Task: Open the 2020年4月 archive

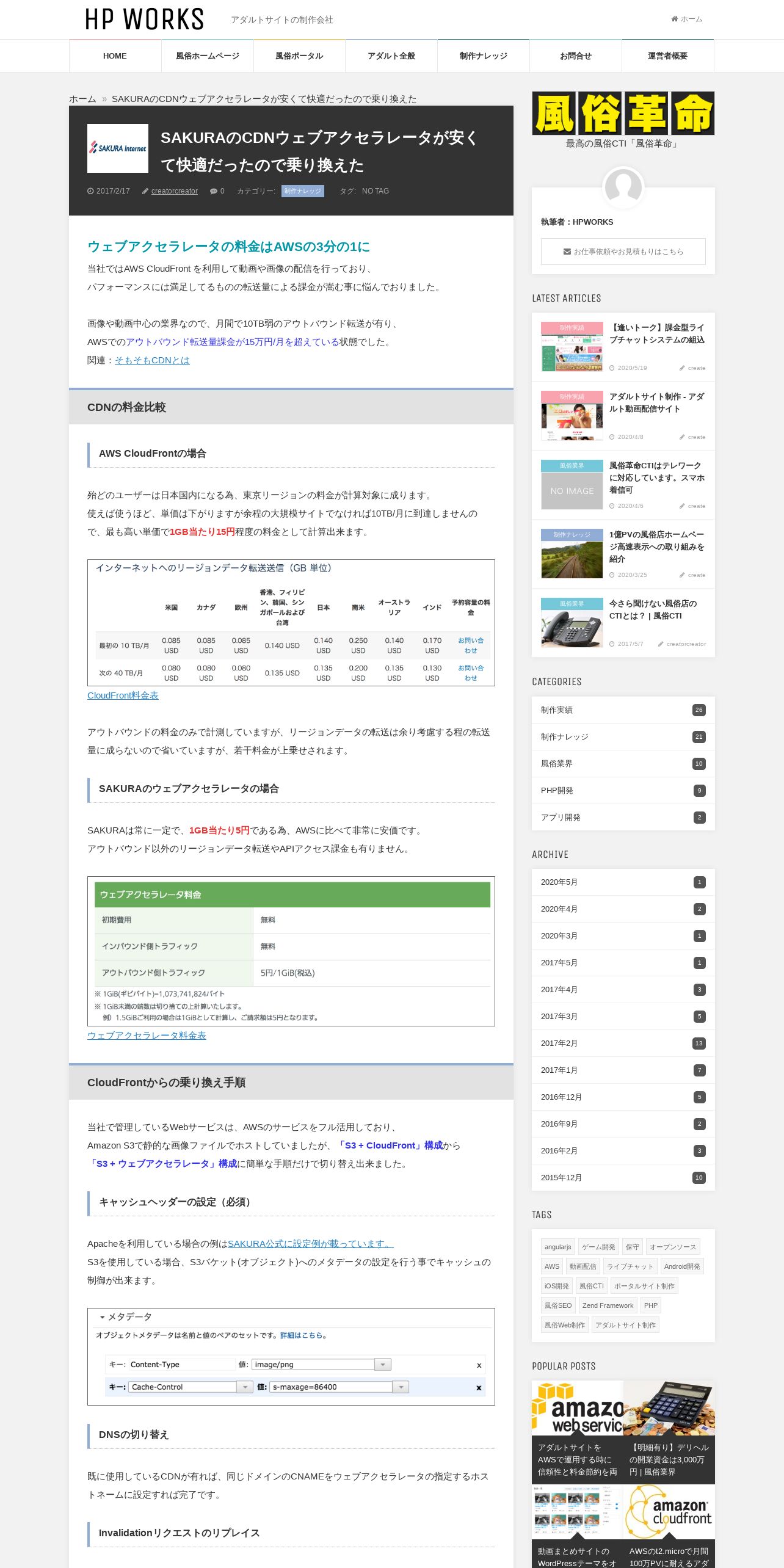Action: coord(623,909)
